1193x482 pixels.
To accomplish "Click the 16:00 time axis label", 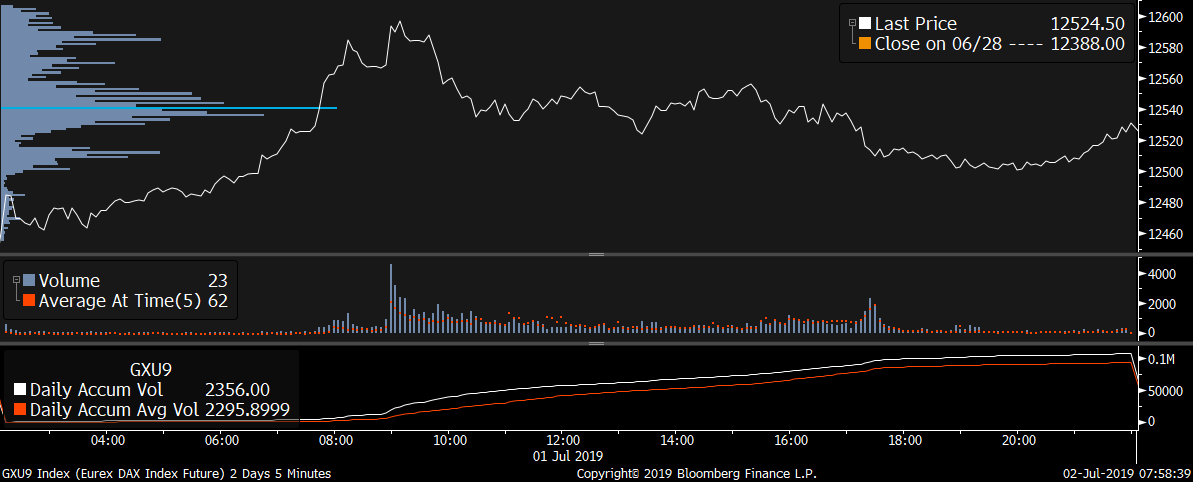I will coord(791,440).
